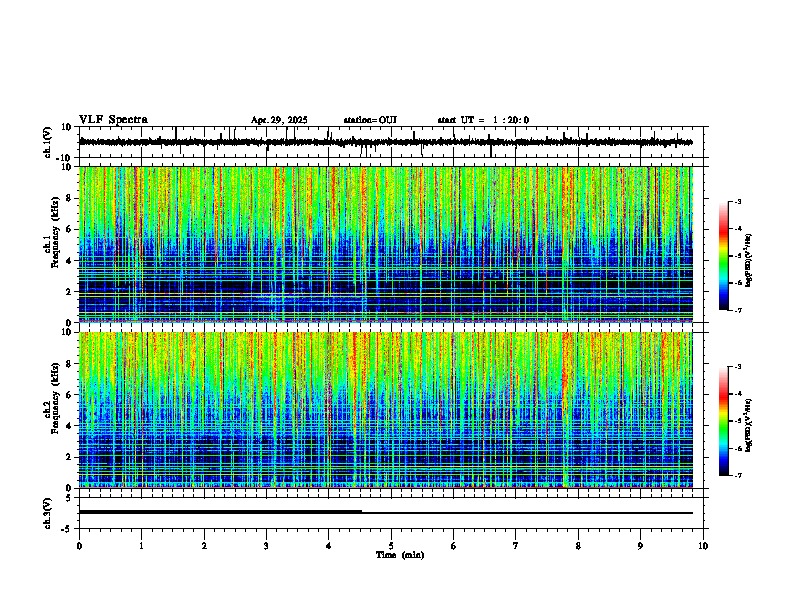Click the log(PSD) label next to ch.1 colorbar
Screen dimensions: 792x612
[x=749, y=260]
